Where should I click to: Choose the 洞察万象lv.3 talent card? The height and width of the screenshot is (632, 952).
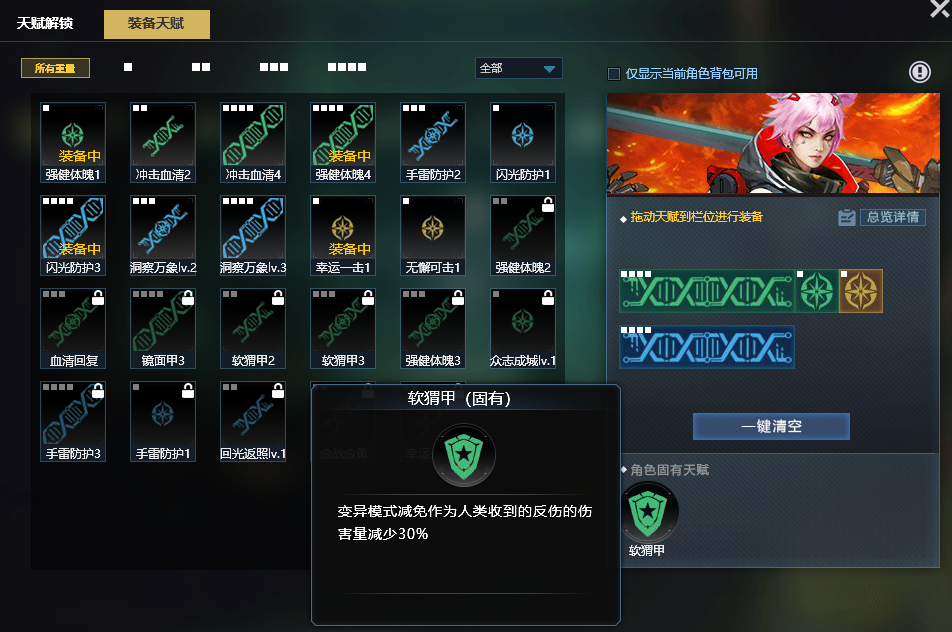tap(253, 235)
